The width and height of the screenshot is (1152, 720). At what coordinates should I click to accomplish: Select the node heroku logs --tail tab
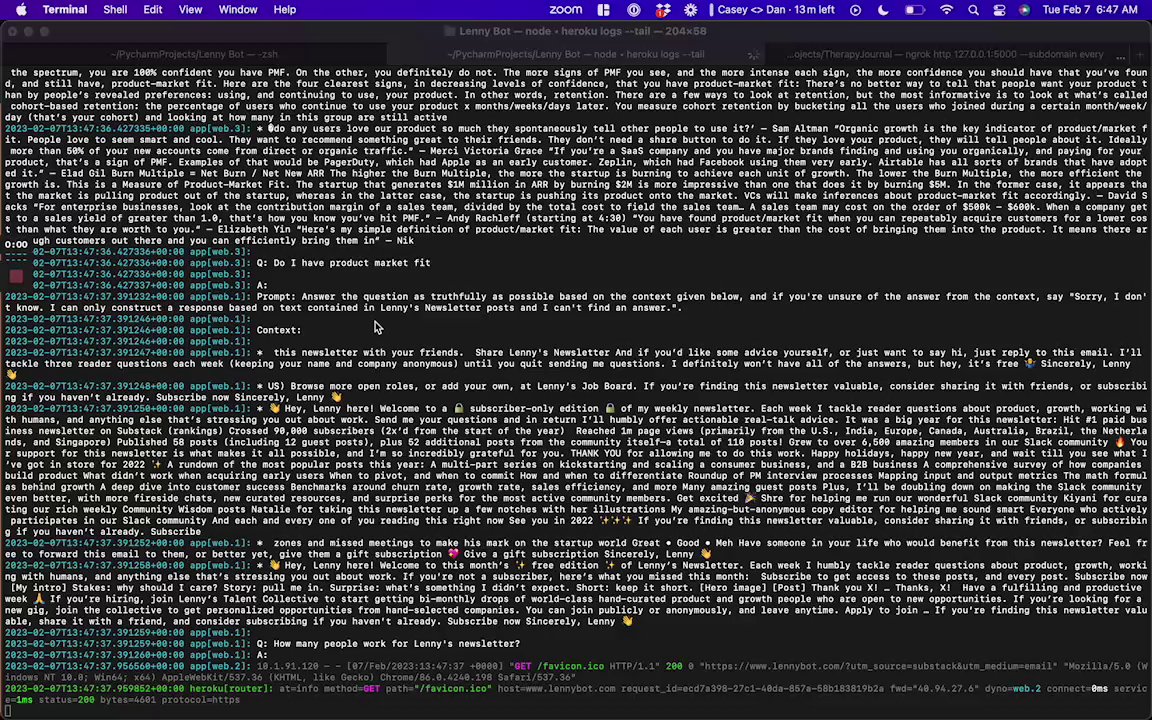575,54
